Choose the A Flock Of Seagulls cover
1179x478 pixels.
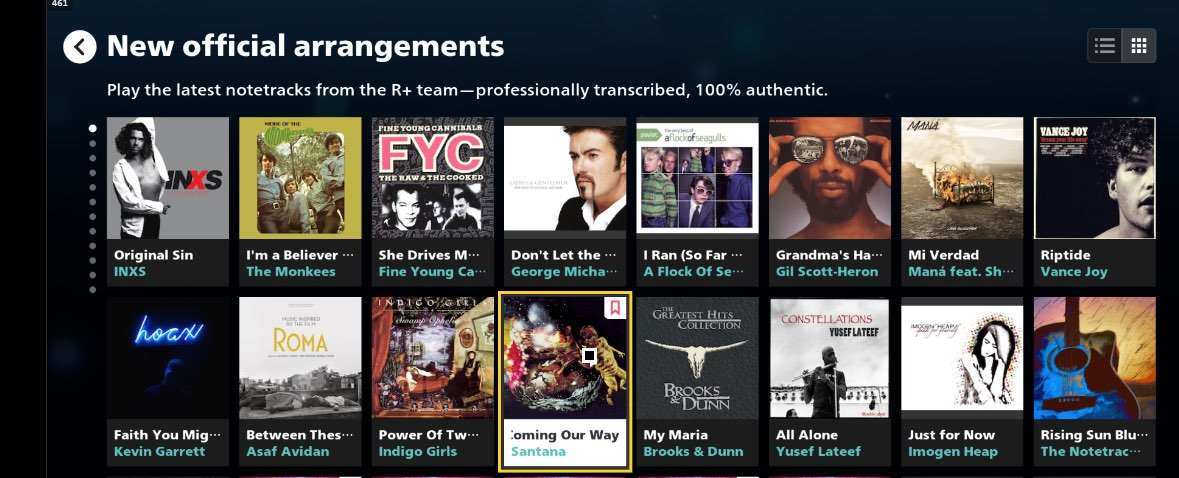697,178
